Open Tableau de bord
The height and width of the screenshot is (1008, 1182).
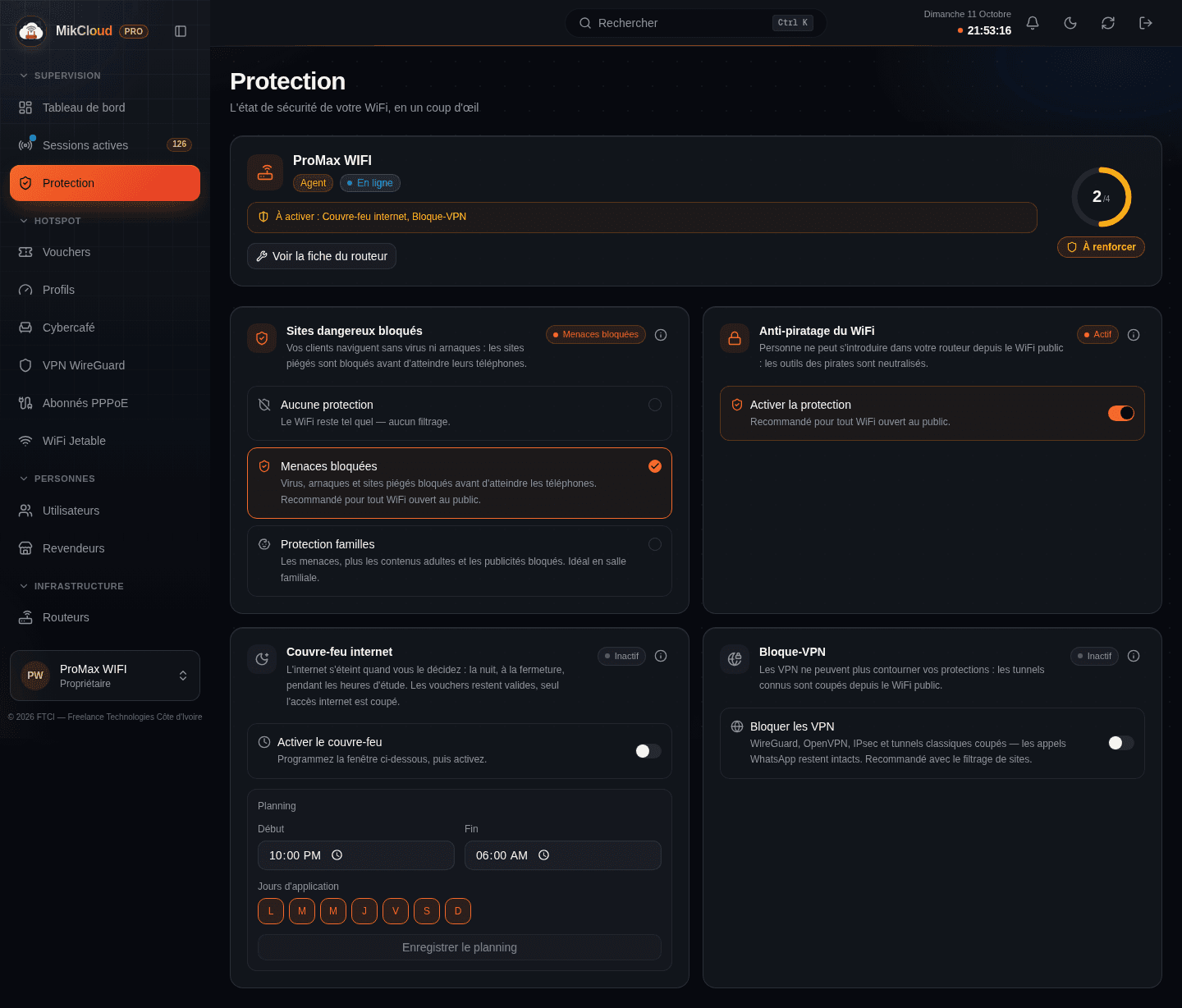105,108
